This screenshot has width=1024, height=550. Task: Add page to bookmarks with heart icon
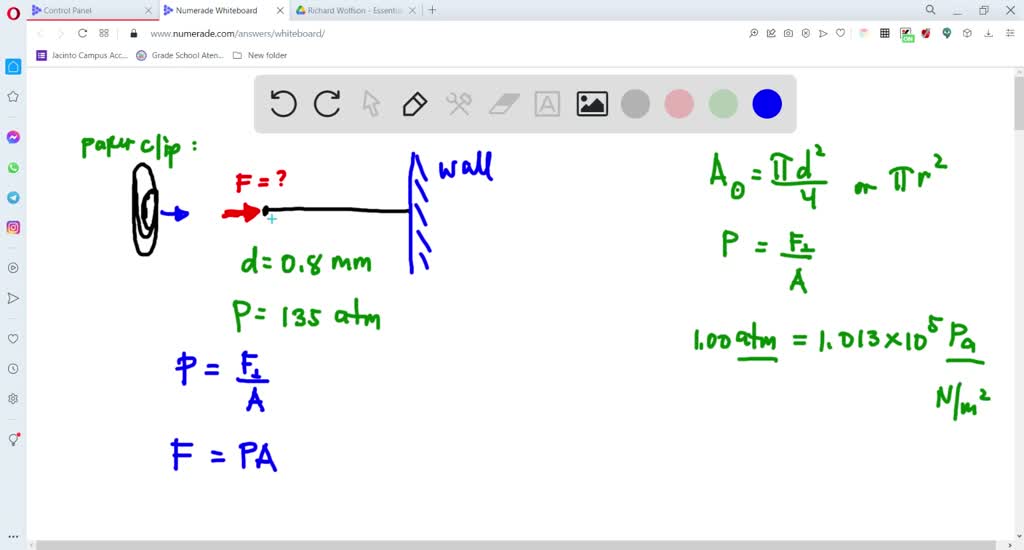tap(840, 33)
